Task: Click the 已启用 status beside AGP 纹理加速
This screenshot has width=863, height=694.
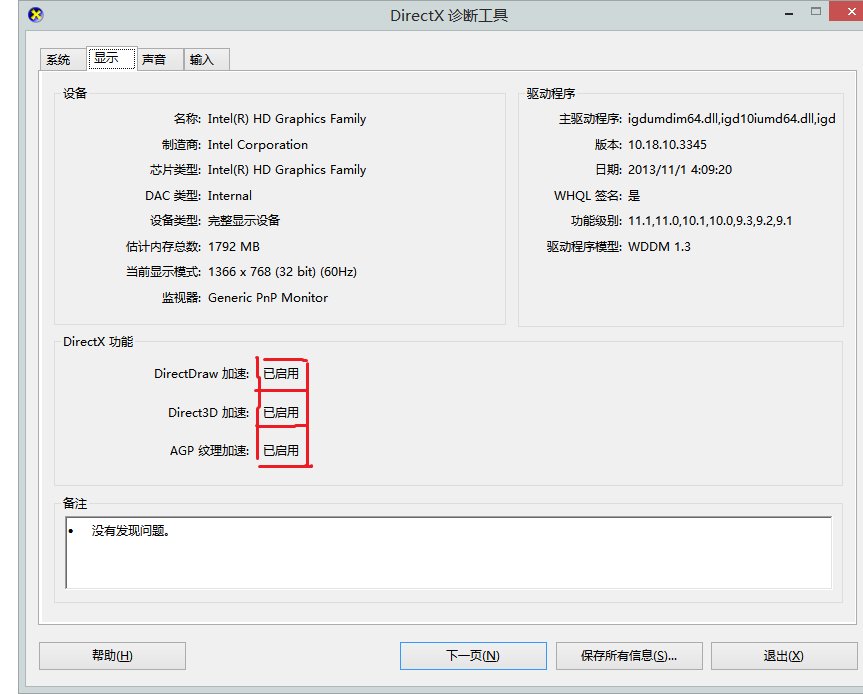Action: click(284, 449)
